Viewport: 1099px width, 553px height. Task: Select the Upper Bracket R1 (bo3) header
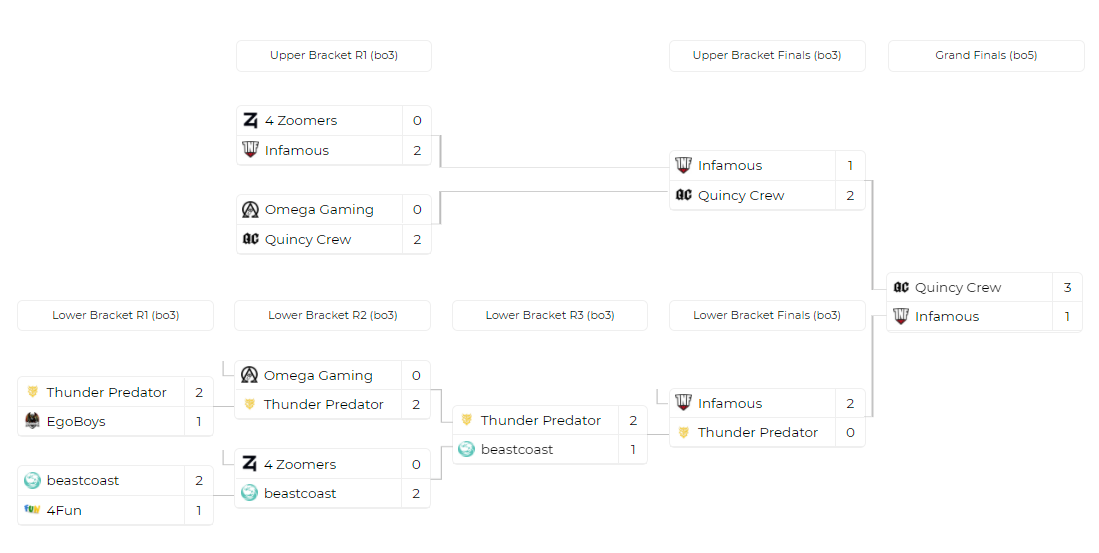point(334,56)
